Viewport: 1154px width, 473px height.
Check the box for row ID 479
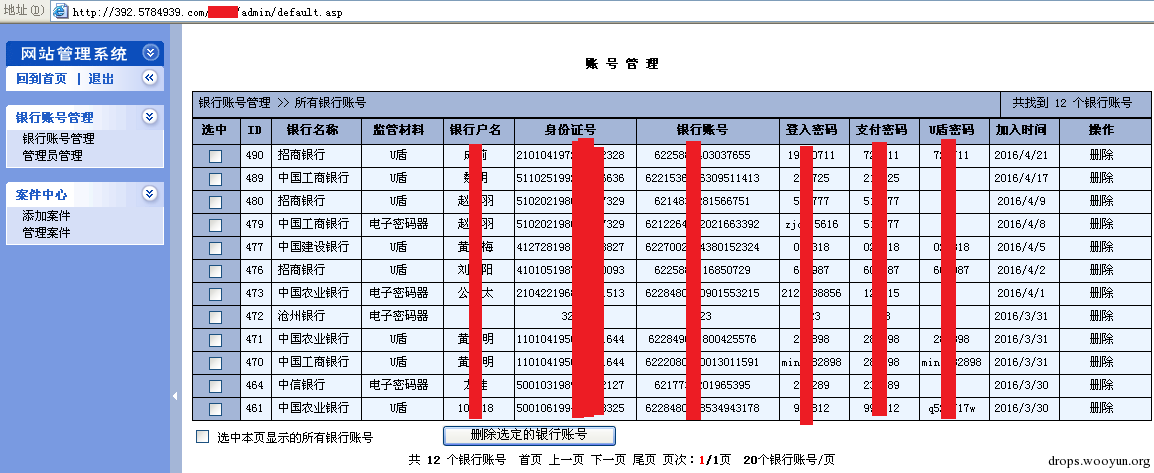coord(215,224)
